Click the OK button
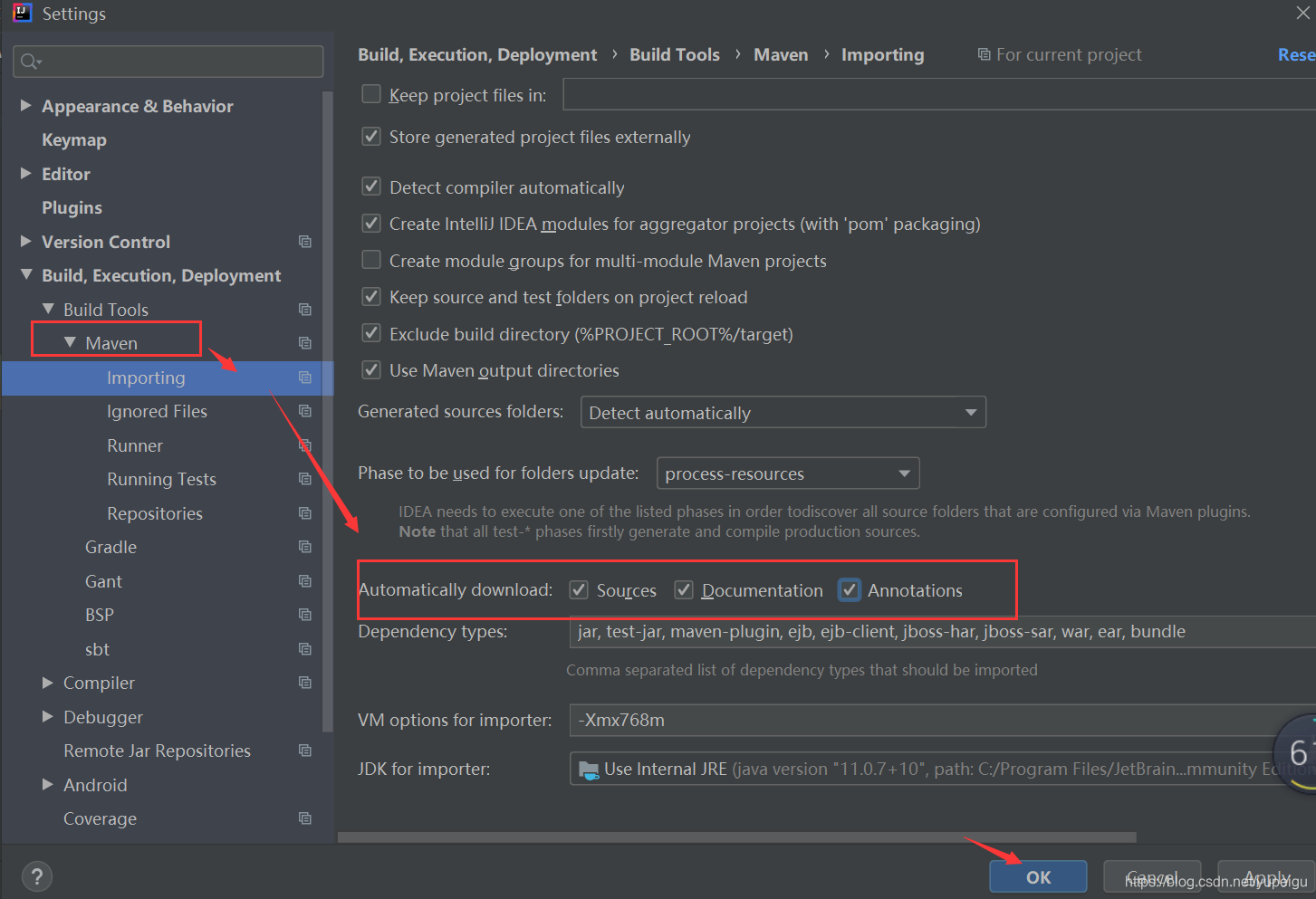Viewport: 1316px width, 899px height. coord(1038,876)
